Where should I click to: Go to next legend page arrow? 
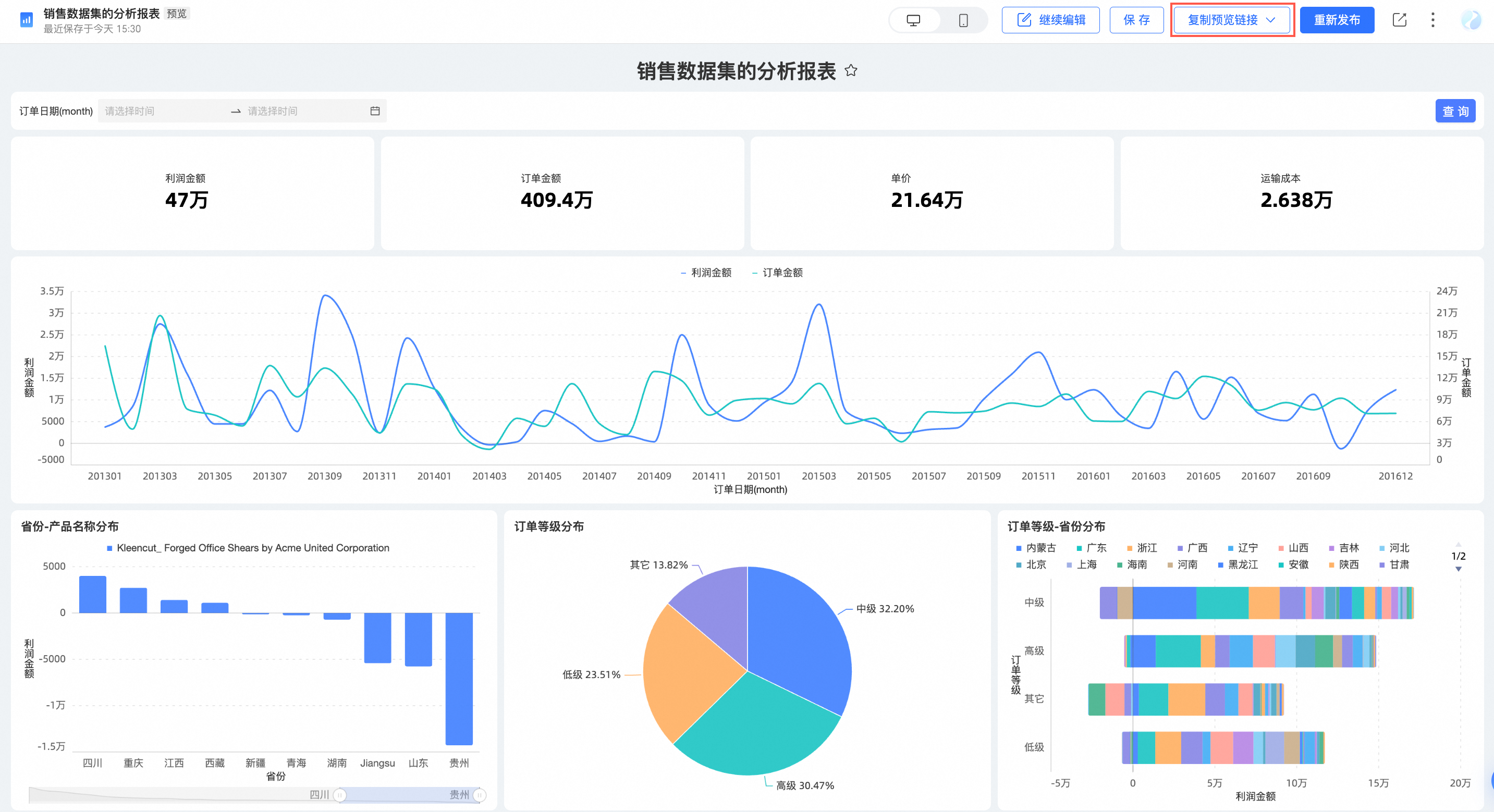pyautogui.click(x=1458, y=569)
